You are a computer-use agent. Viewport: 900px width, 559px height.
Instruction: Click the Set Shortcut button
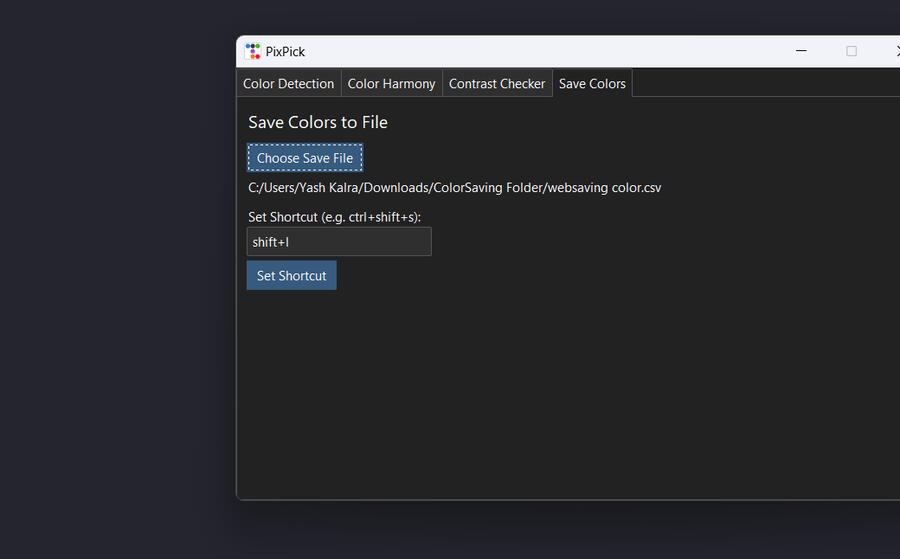pos(291,276)
